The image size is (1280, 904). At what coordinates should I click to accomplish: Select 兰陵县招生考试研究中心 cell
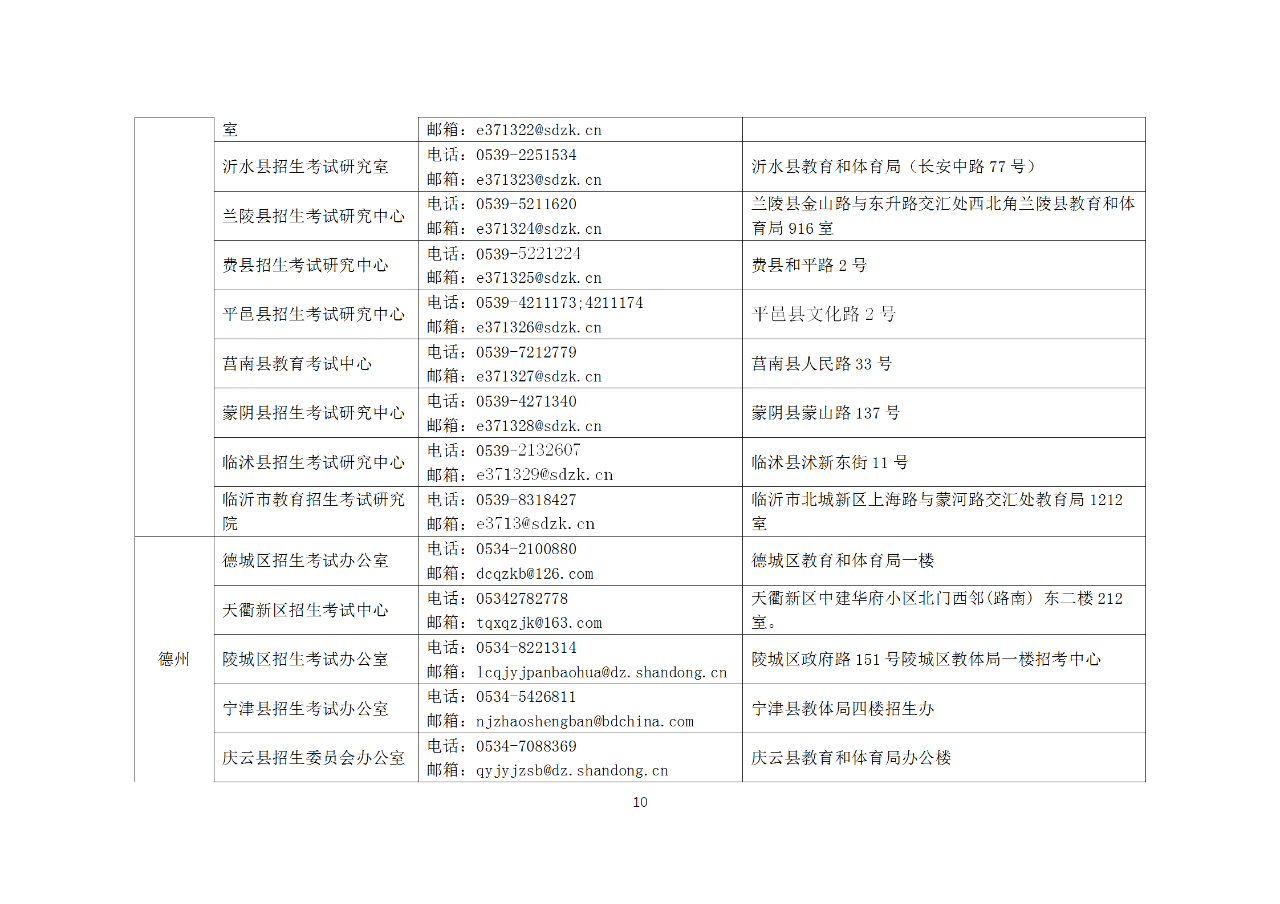316,216
